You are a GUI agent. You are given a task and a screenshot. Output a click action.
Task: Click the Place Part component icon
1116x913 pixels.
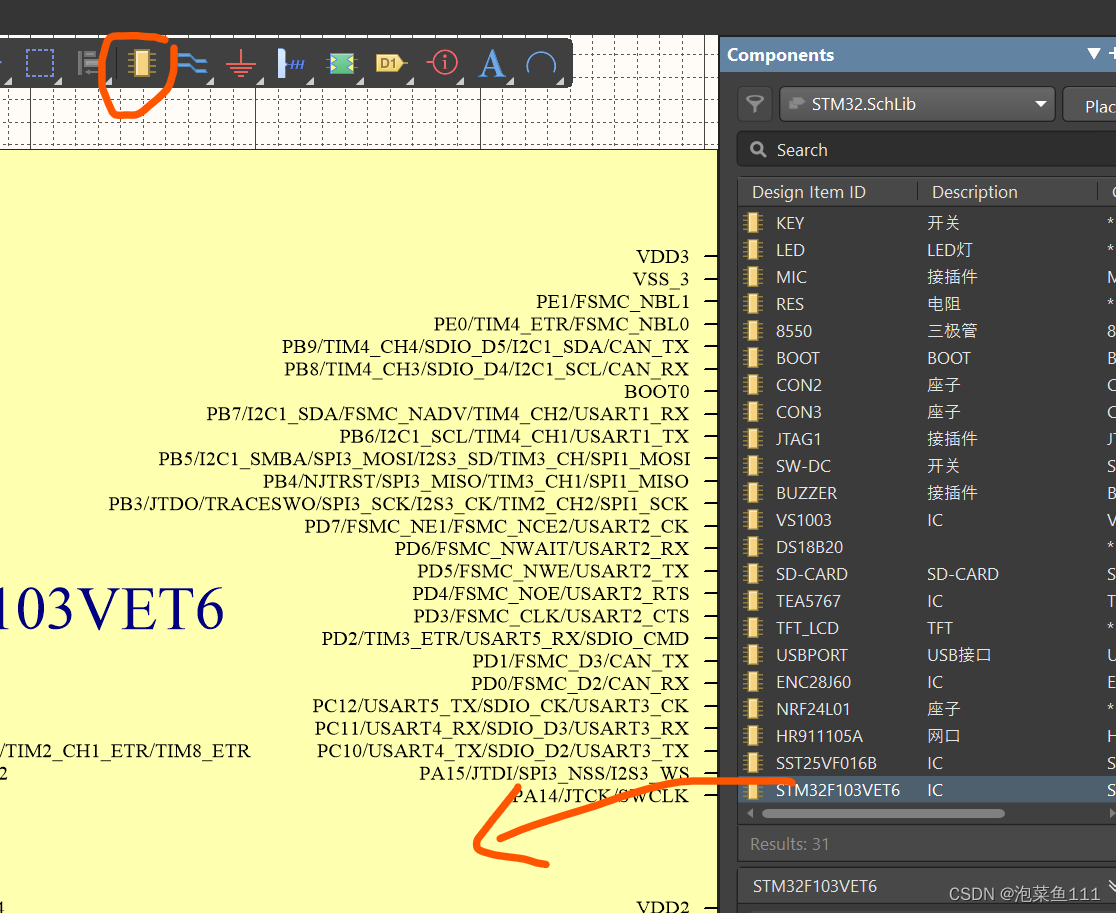142,63
